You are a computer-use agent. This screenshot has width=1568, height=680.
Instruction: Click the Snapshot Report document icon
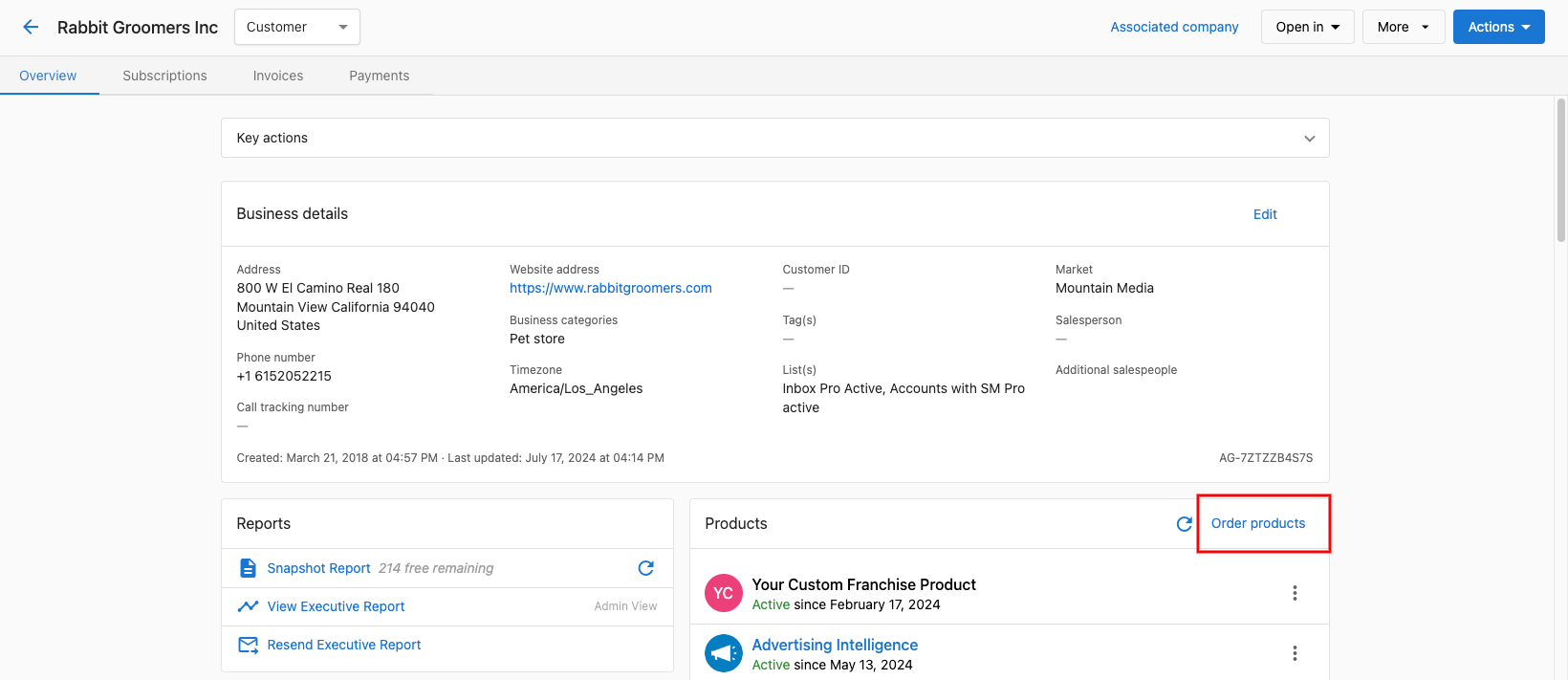click(x=248, y=568)
